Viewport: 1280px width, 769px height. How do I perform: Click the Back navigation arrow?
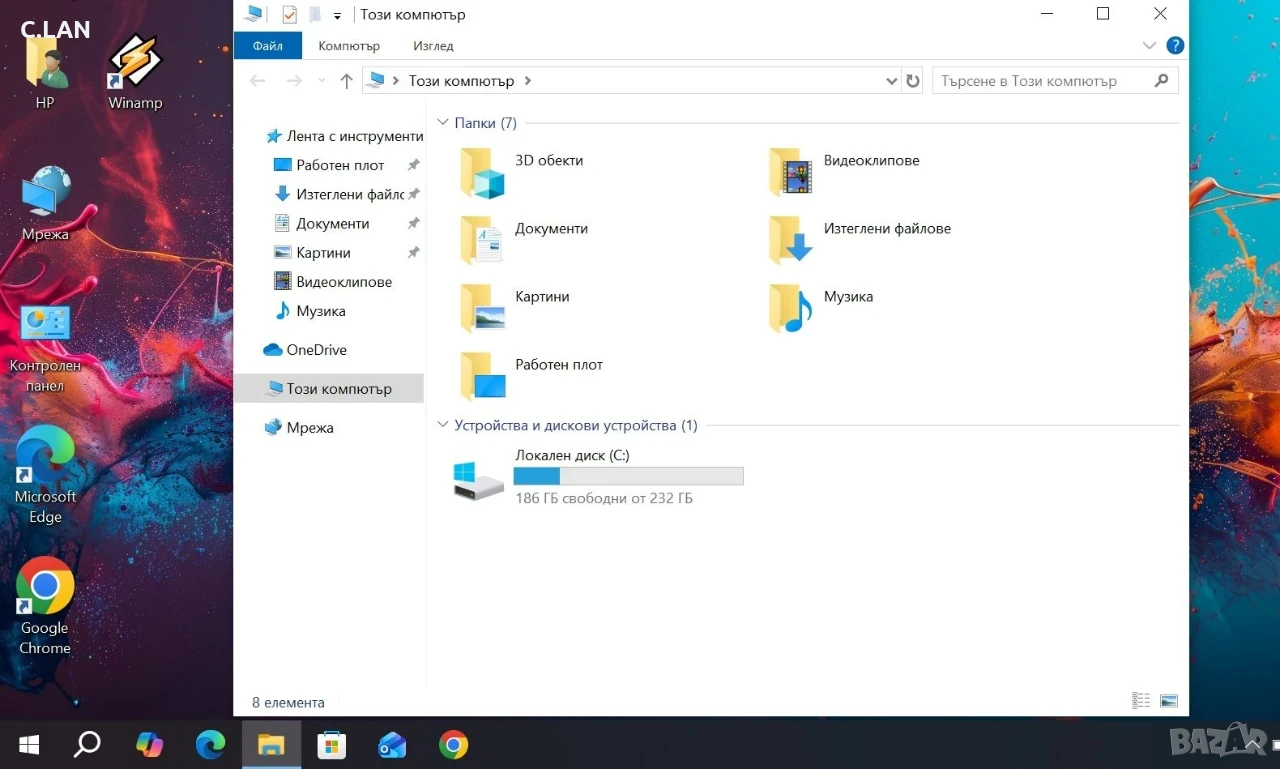coord(257,81)
